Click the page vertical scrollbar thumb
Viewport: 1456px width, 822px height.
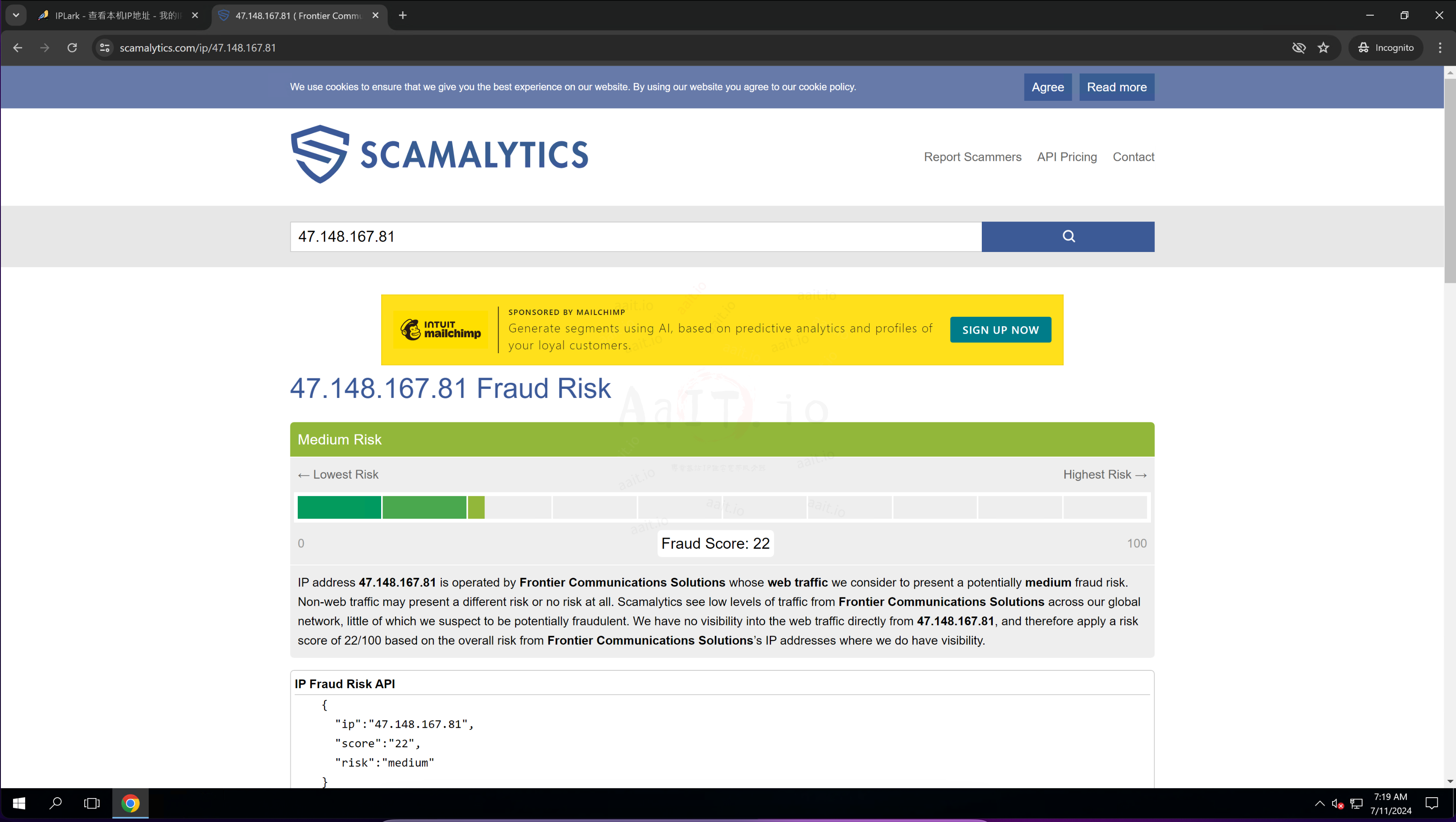1450,181
